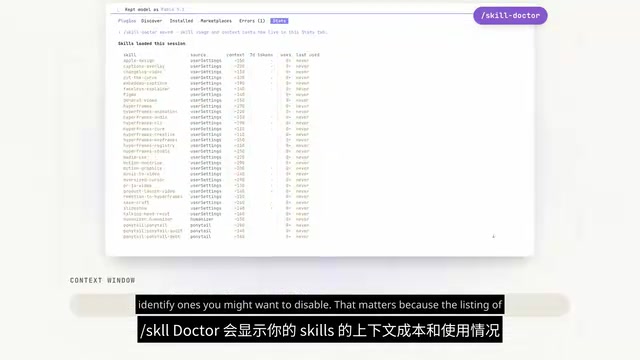Click the /skill-doctor moved notice line
Image resolution: width=640 pixels, height=360 pixels.
(x=223, y=32)
